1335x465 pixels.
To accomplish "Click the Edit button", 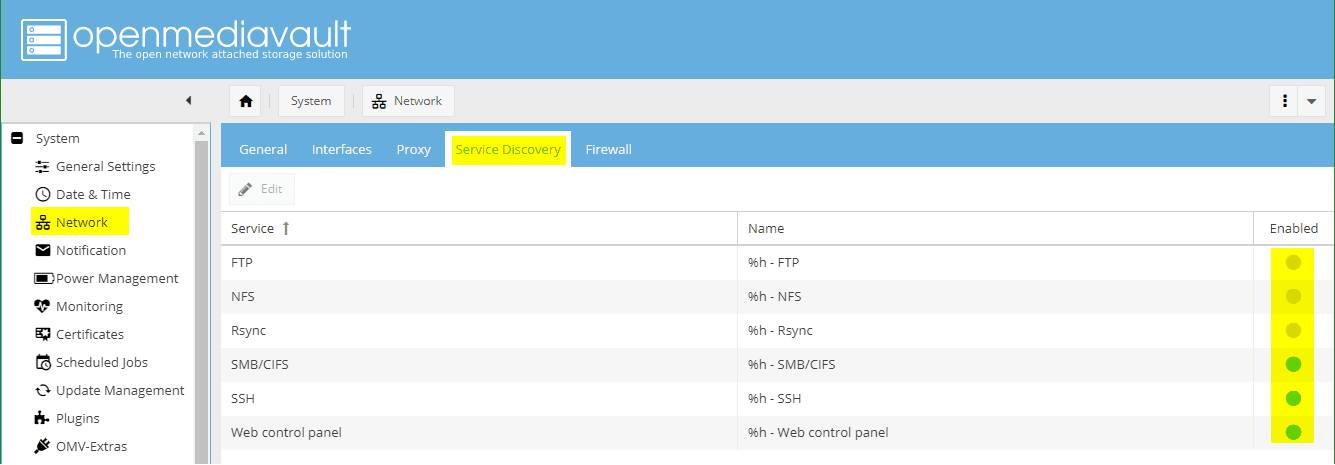I will (x=262, y=189).
